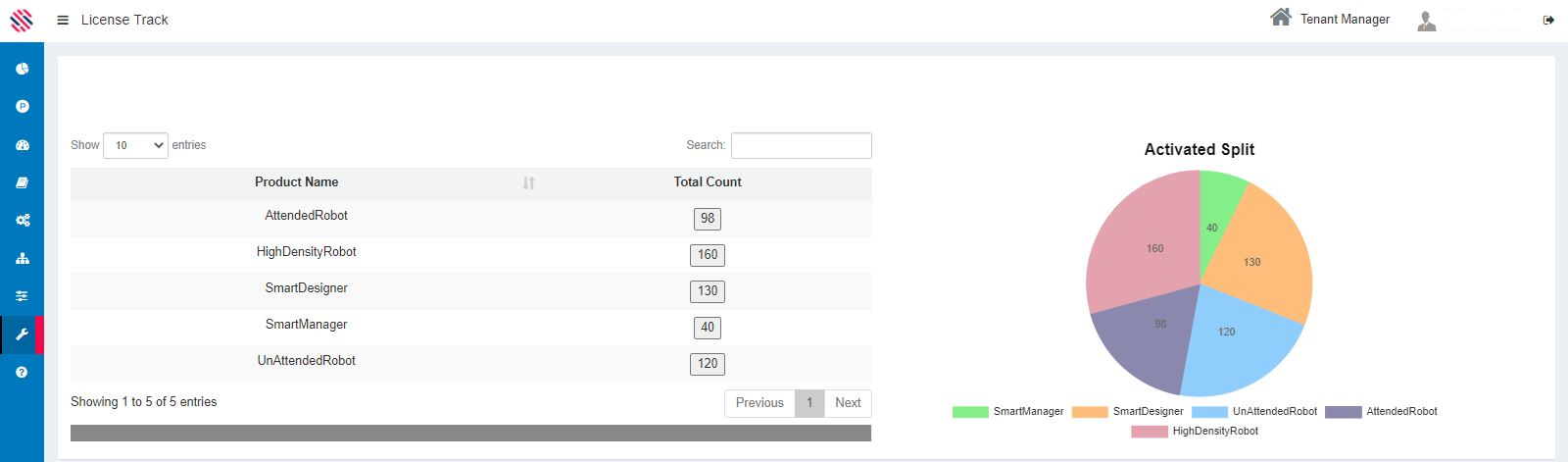
Task: Open the pie chart sidebar icon
Action: point(23,69)
